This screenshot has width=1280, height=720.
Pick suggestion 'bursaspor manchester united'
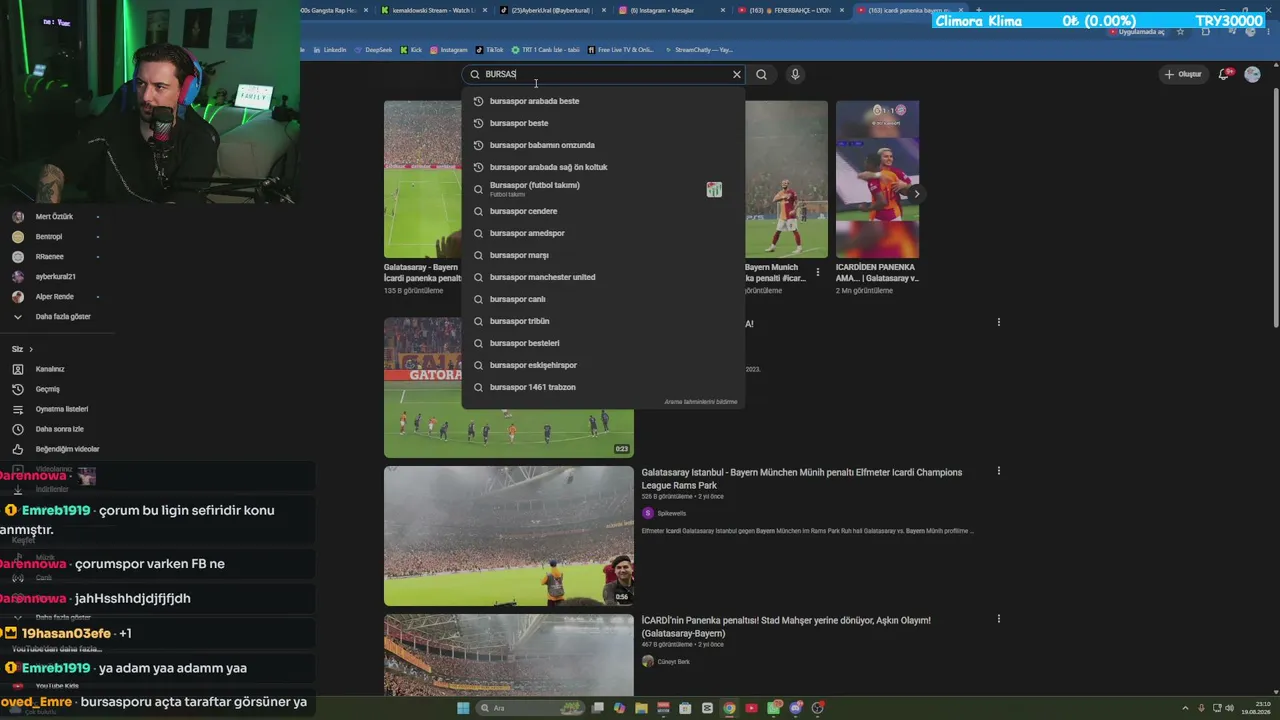(x=603, y=277)
